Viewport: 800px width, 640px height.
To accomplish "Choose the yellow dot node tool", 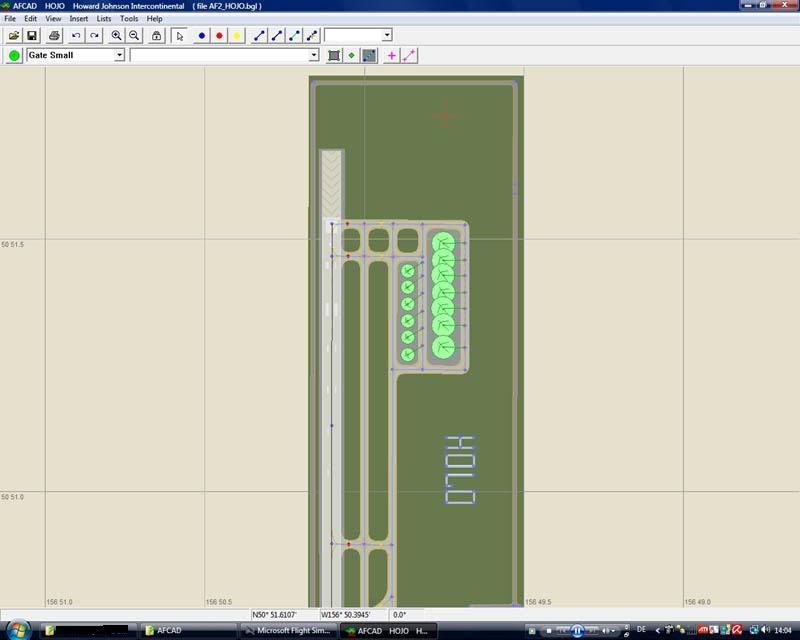I will point(237,36).
